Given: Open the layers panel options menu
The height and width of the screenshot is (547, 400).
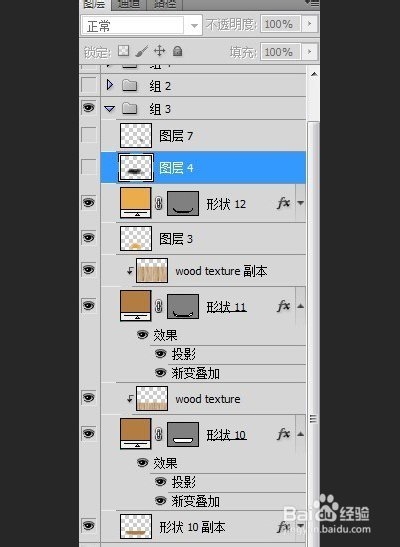Looking at the screenshot, I should pyautogui.click(x=312, y=3).
